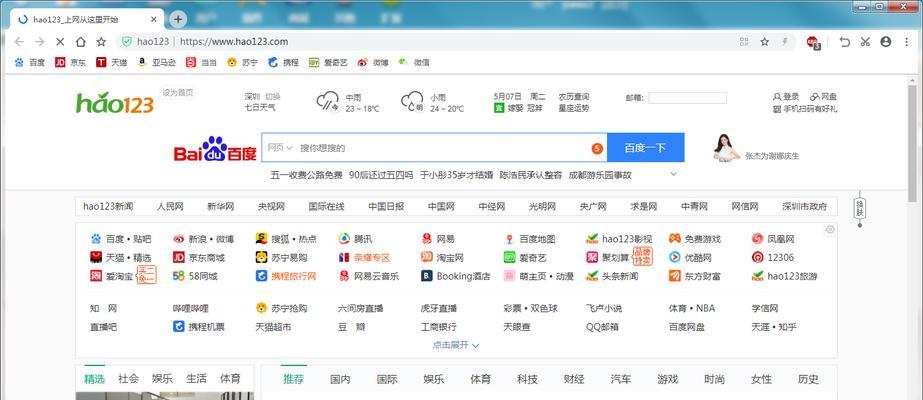This screenshot has height=400, width=923.
Task: Open the 爱奇艺 bookmark
Action: click(328, 62)
